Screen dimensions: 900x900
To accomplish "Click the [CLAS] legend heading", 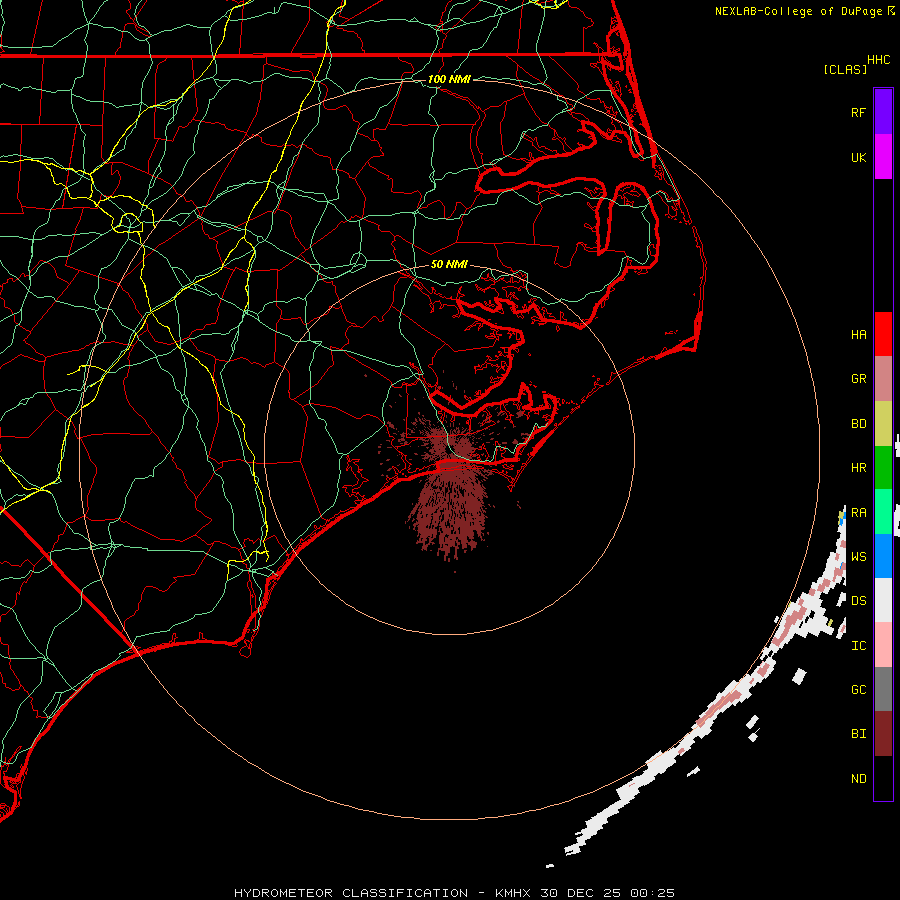I will (845, 69).
